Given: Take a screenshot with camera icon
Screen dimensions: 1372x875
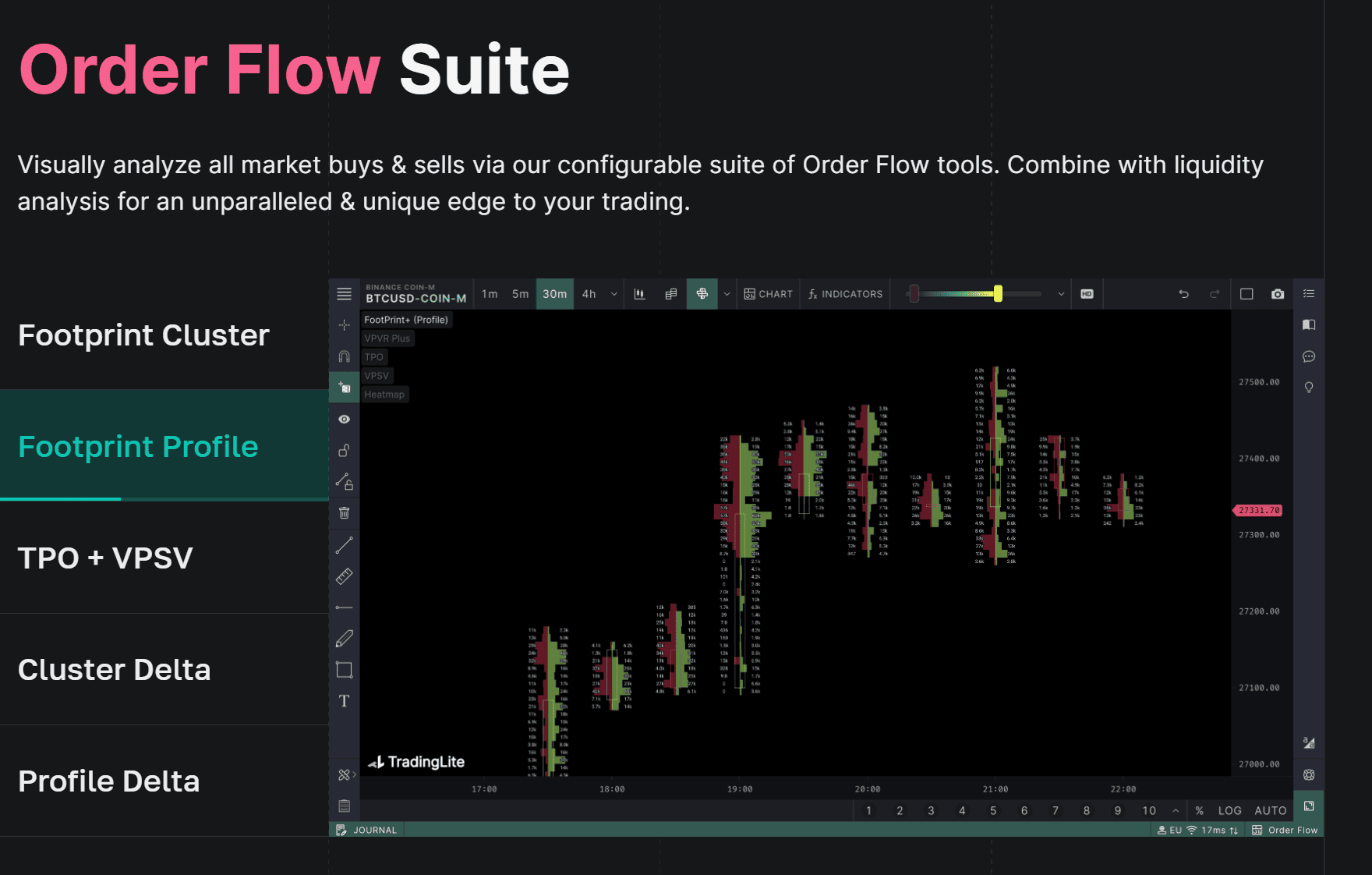Looking at the screenshot, I should point(1278,294).
